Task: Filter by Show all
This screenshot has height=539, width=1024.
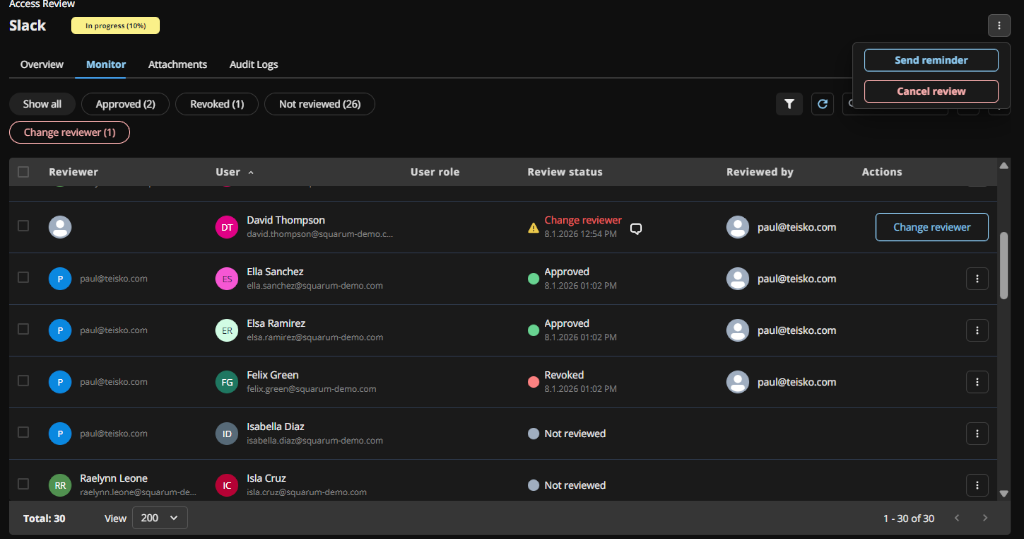Action: pos(42,104)
